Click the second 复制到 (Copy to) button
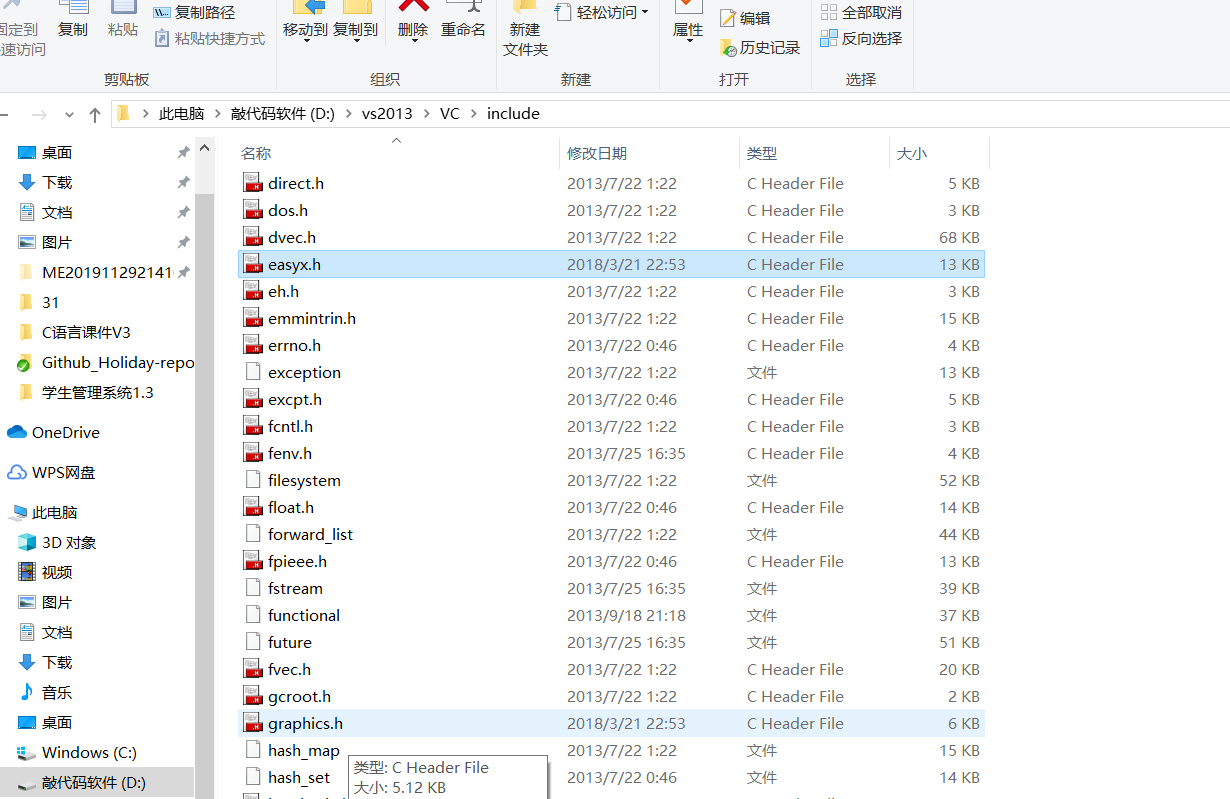The height and width of the screenshot is (799, 1230). (355, 20)
